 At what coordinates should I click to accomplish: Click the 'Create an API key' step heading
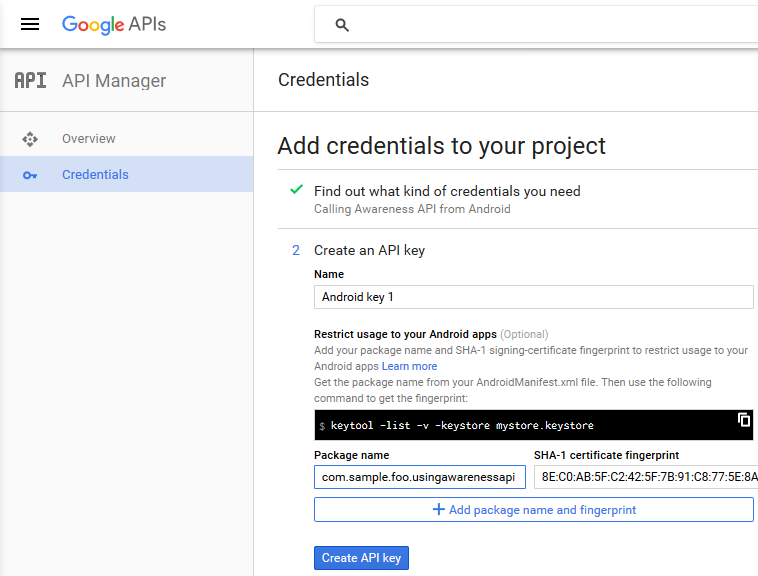[369, 250]
